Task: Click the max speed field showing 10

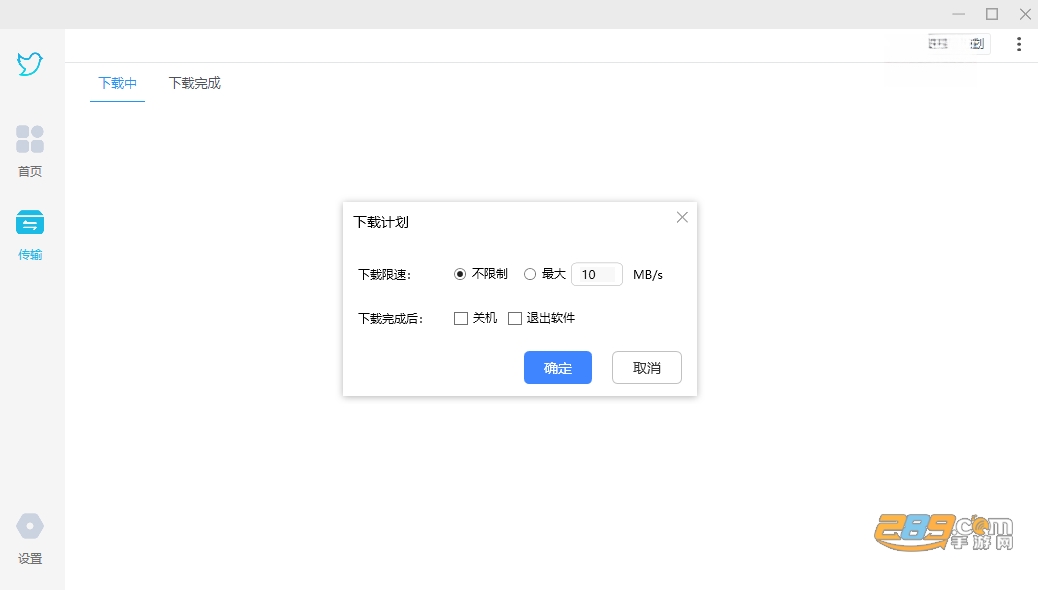Action: [596, 274]
